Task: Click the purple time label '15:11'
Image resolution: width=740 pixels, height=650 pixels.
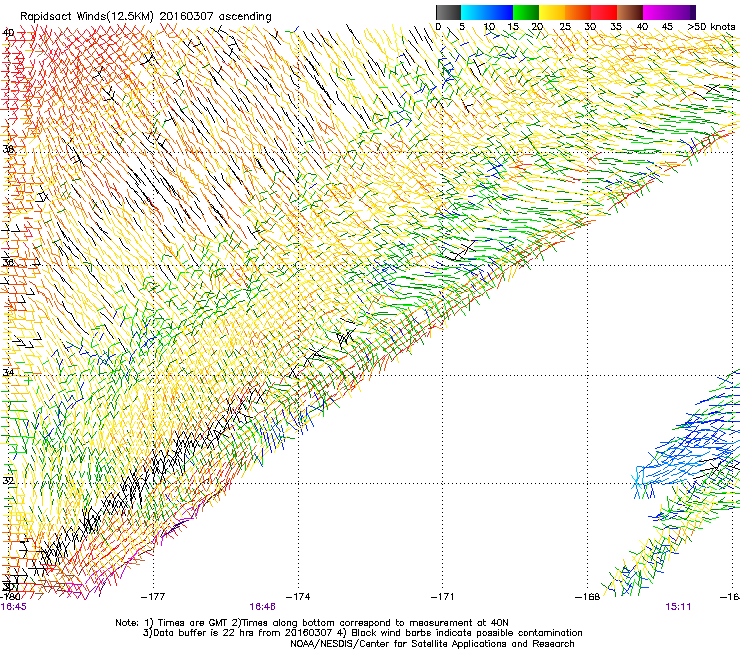Action: click(678, 607)
